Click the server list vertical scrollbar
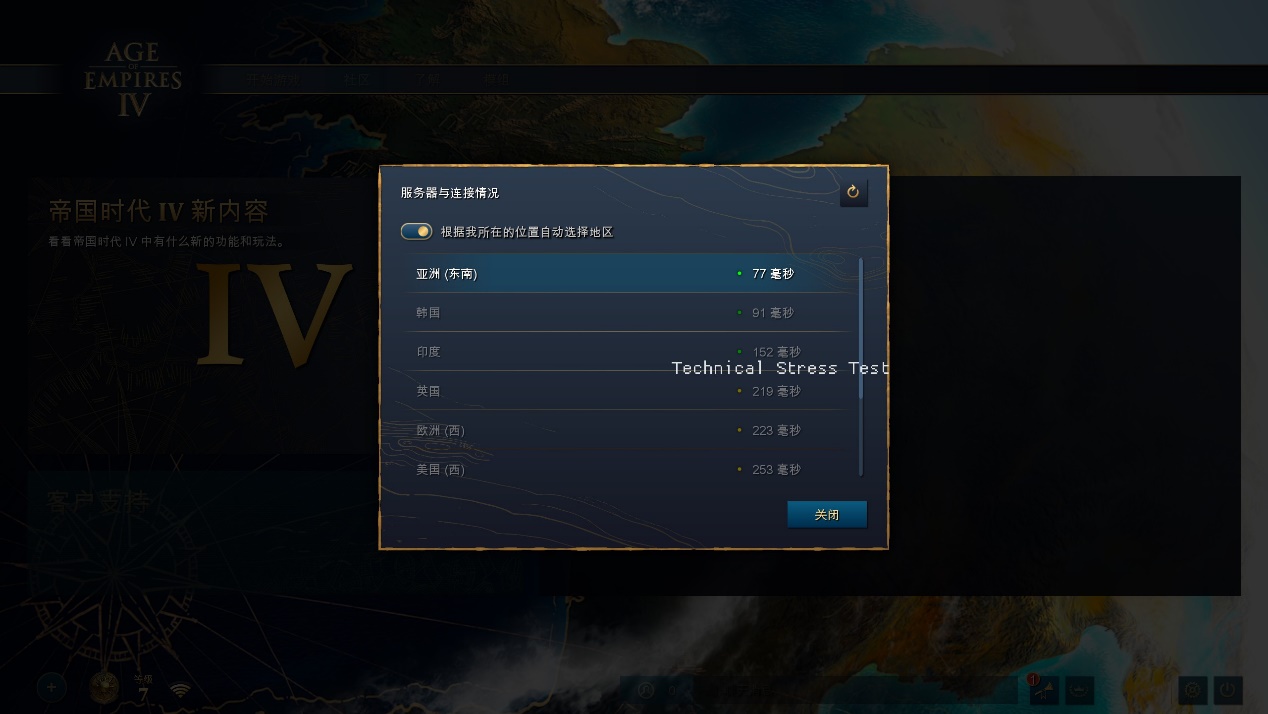Viewport: 1268px width, 714px height. point(861,367)
